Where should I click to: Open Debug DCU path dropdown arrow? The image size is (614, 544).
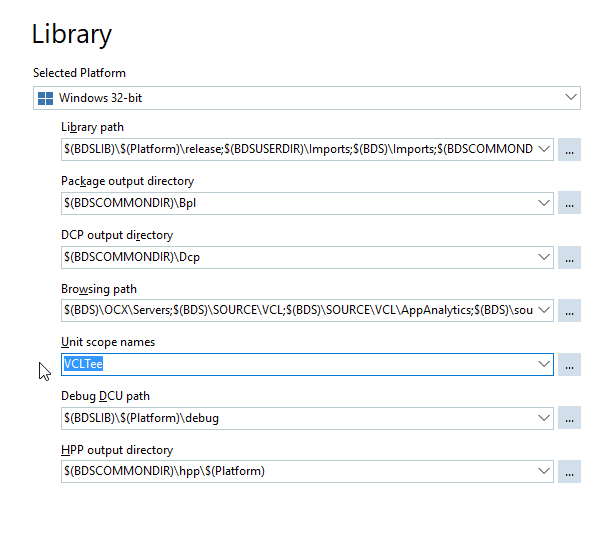pyautogui.click(x=544, y=418)
